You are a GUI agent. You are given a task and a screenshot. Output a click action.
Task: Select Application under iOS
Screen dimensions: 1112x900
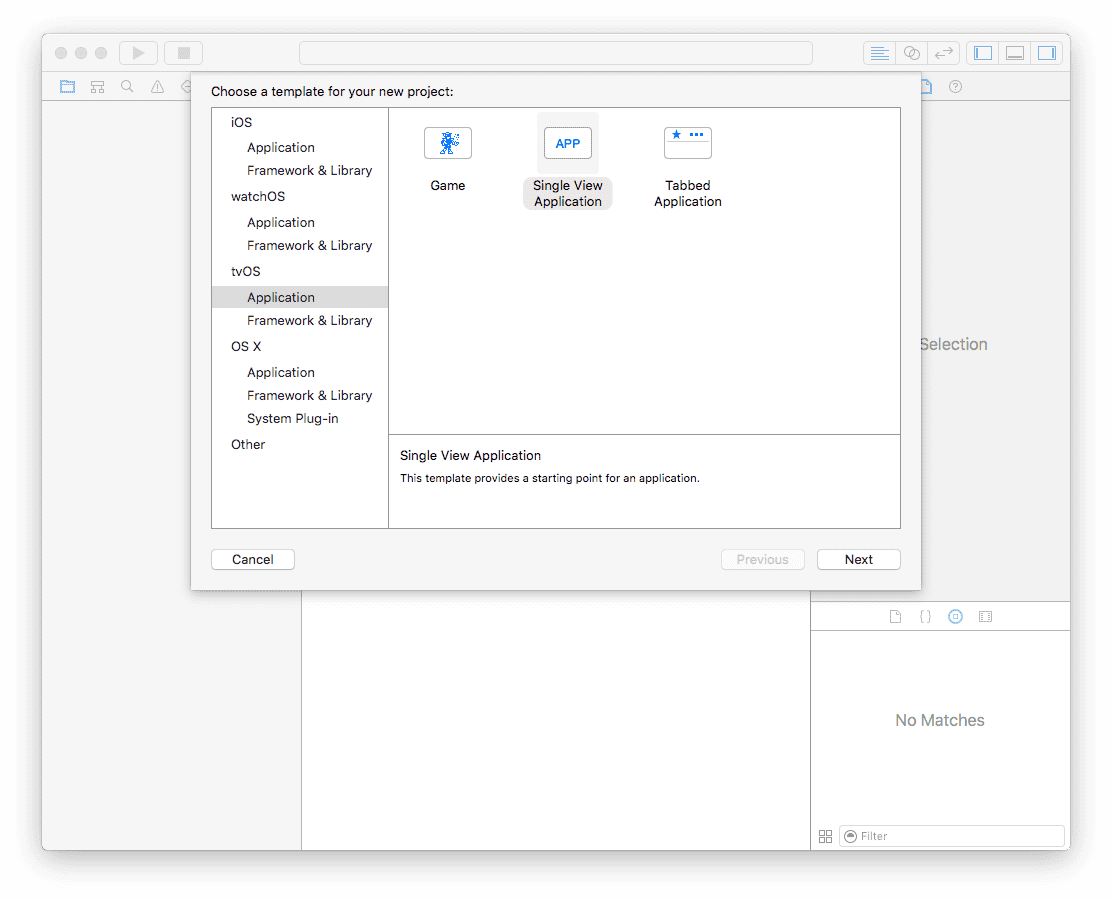281,148
